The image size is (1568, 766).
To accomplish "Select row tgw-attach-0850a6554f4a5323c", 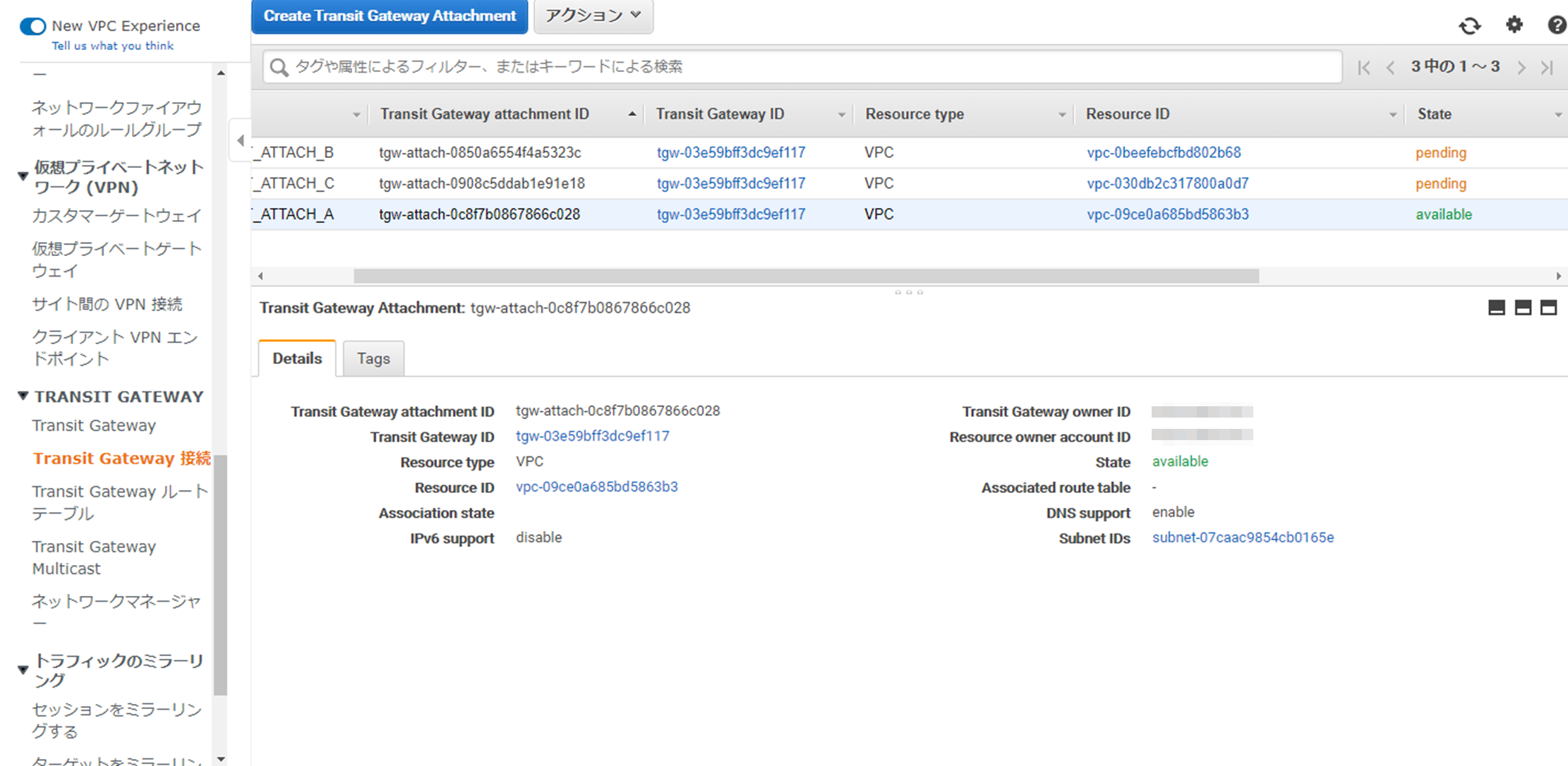I will [x=909, y=153].
